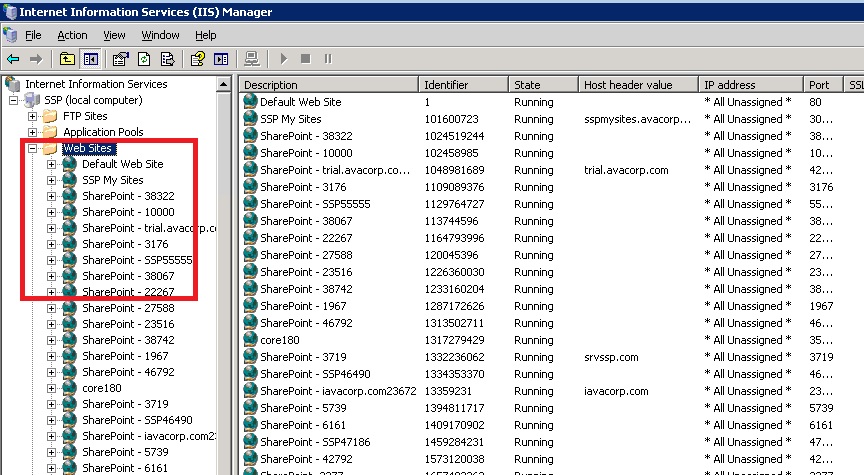Click tree pane scroll up arrow
864x475 pixels.
tap(224, 84)
